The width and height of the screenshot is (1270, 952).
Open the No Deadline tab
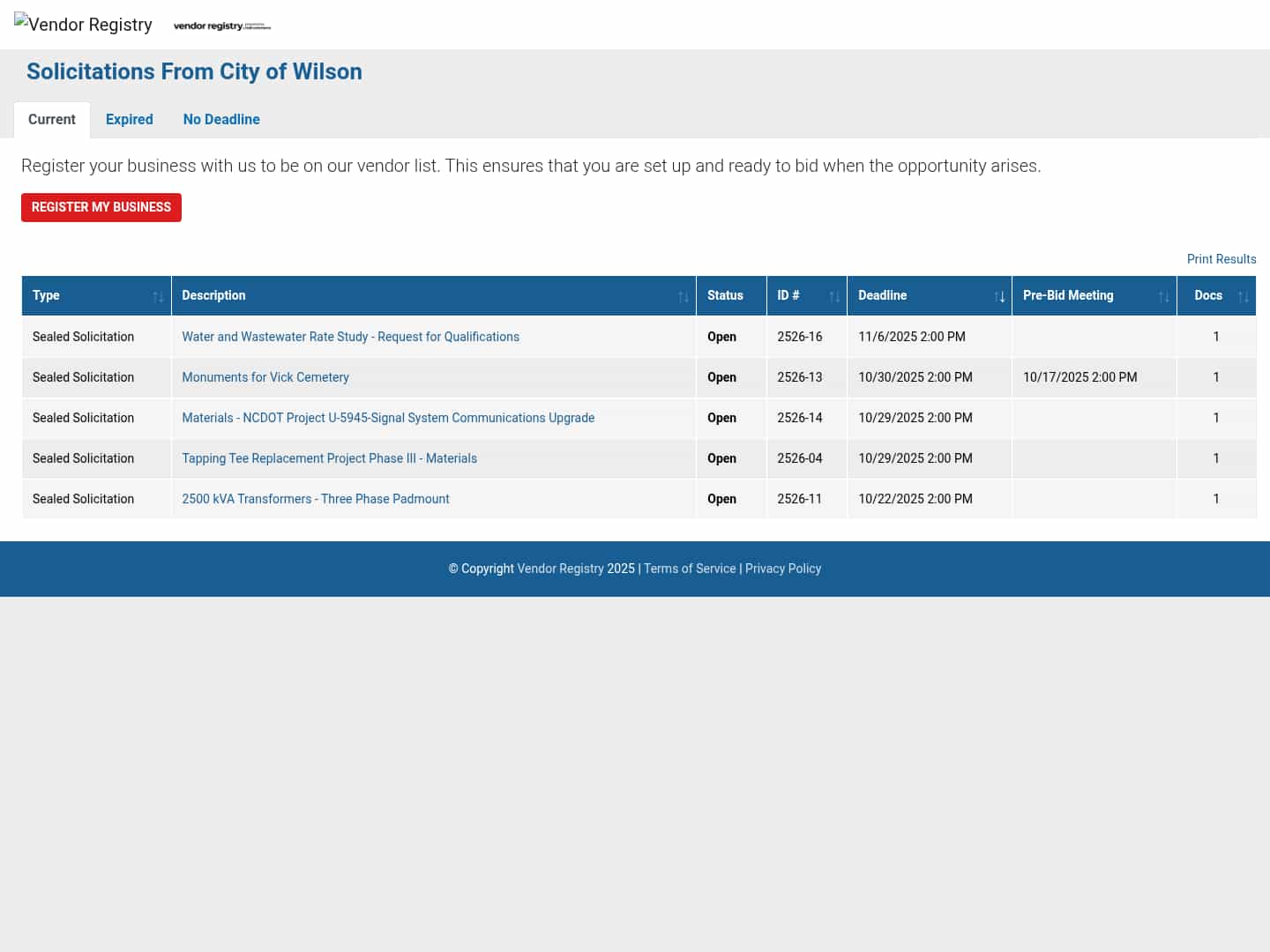tap(221, 120)
